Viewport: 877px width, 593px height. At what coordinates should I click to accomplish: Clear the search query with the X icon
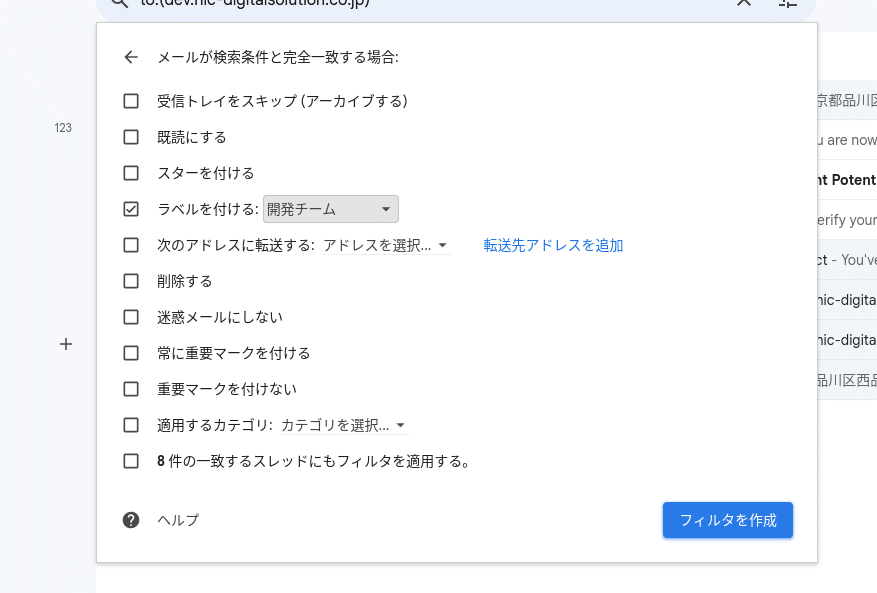click(743, 4)
